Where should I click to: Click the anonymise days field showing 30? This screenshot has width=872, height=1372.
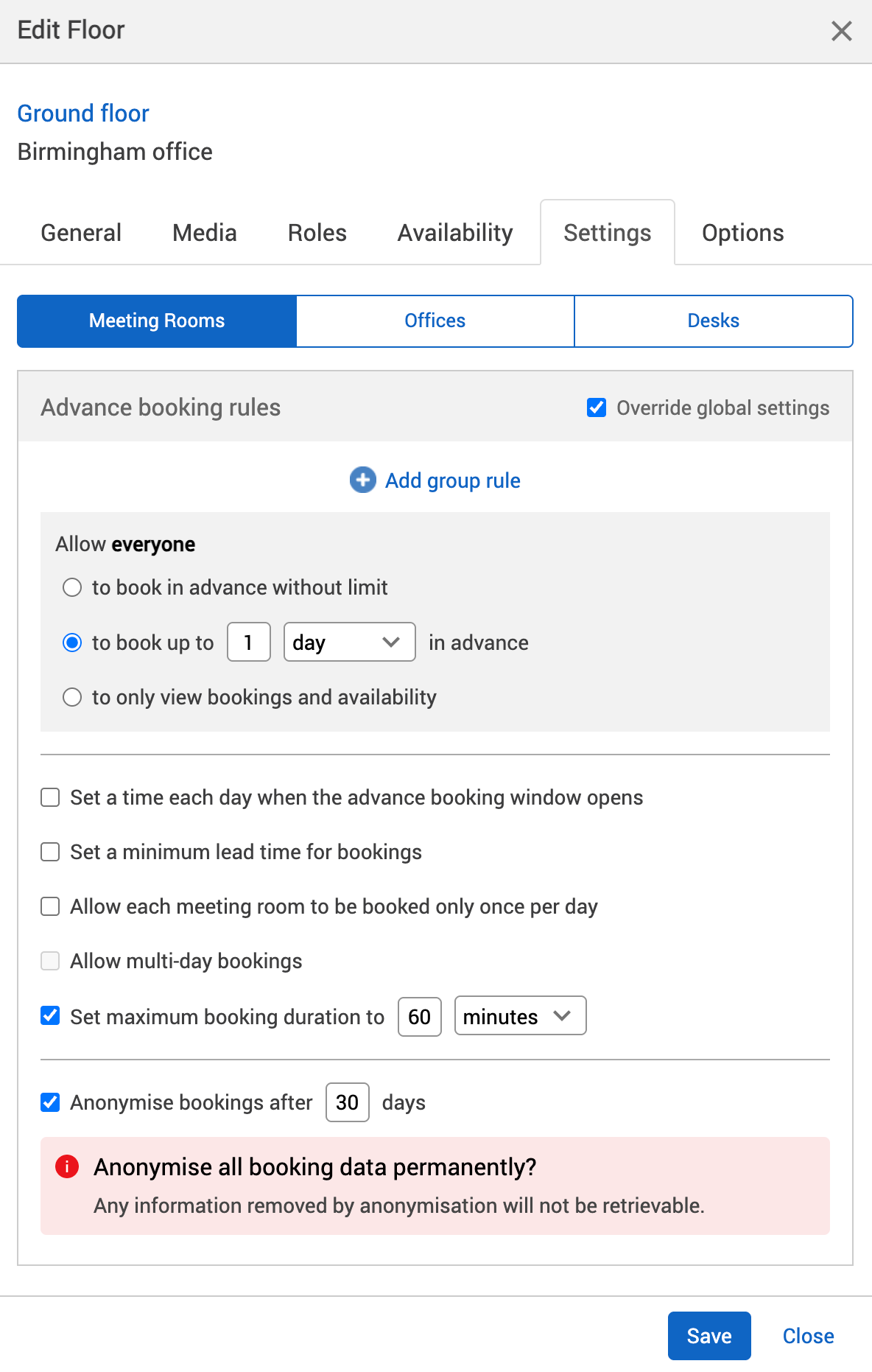(x=348, y=1102)
